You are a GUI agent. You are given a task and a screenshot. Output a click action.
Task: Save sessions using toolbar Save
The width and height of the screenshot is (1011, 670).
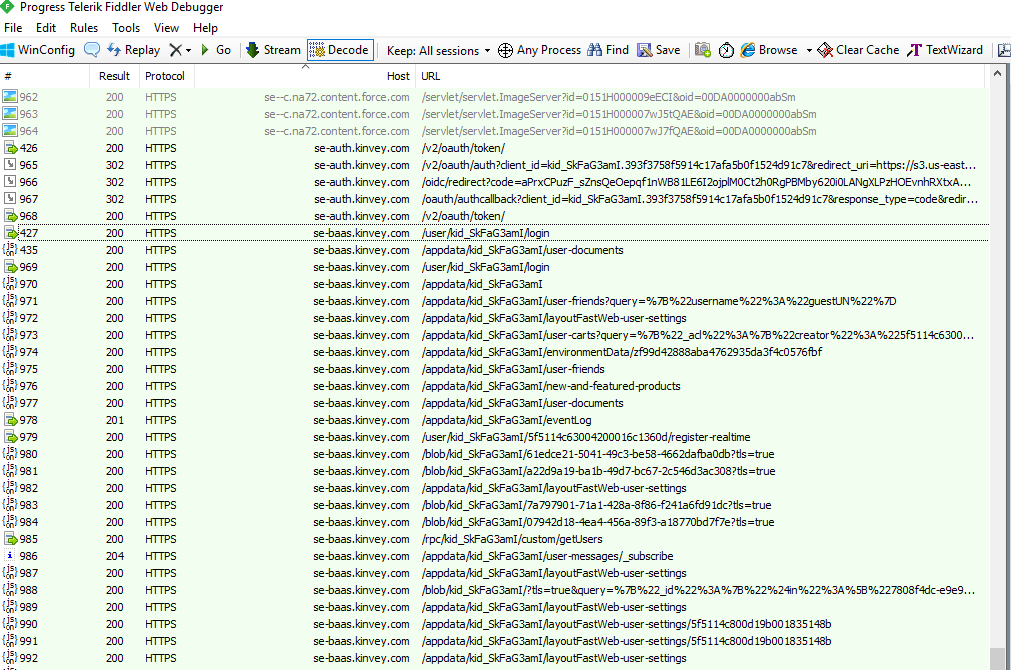click(658, 50)
